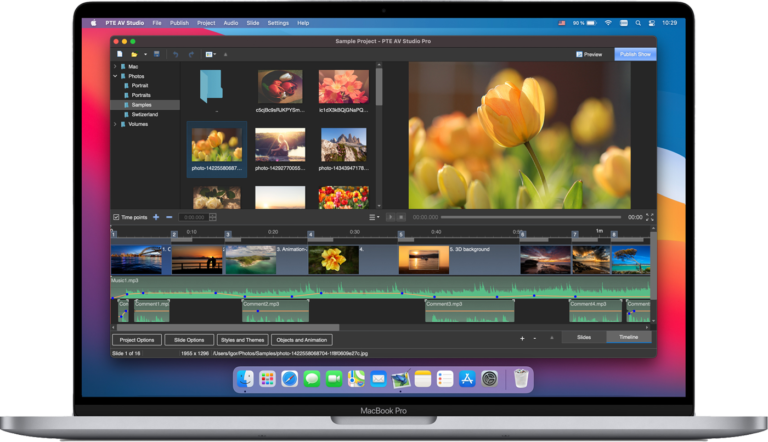Start playback with the play button
Viewport: 768px width, 442px height.
tap(390, 217)
